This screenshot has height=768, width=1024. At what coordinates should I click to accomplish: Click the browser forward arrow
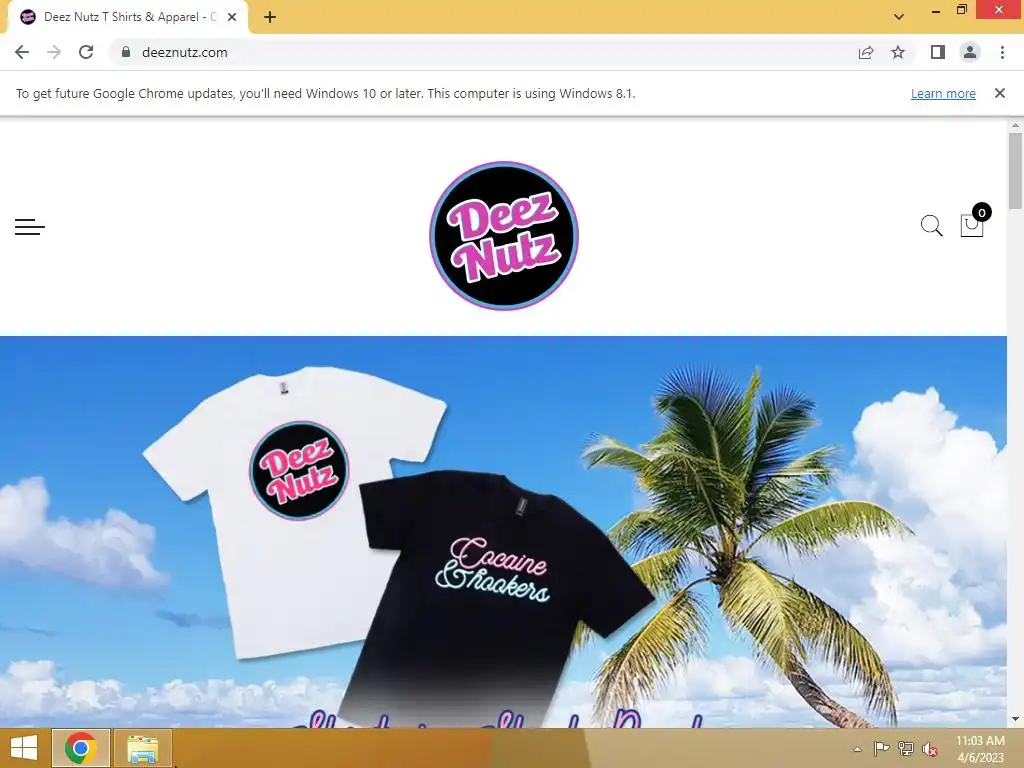pyautogui.click(x=54, y=52)
